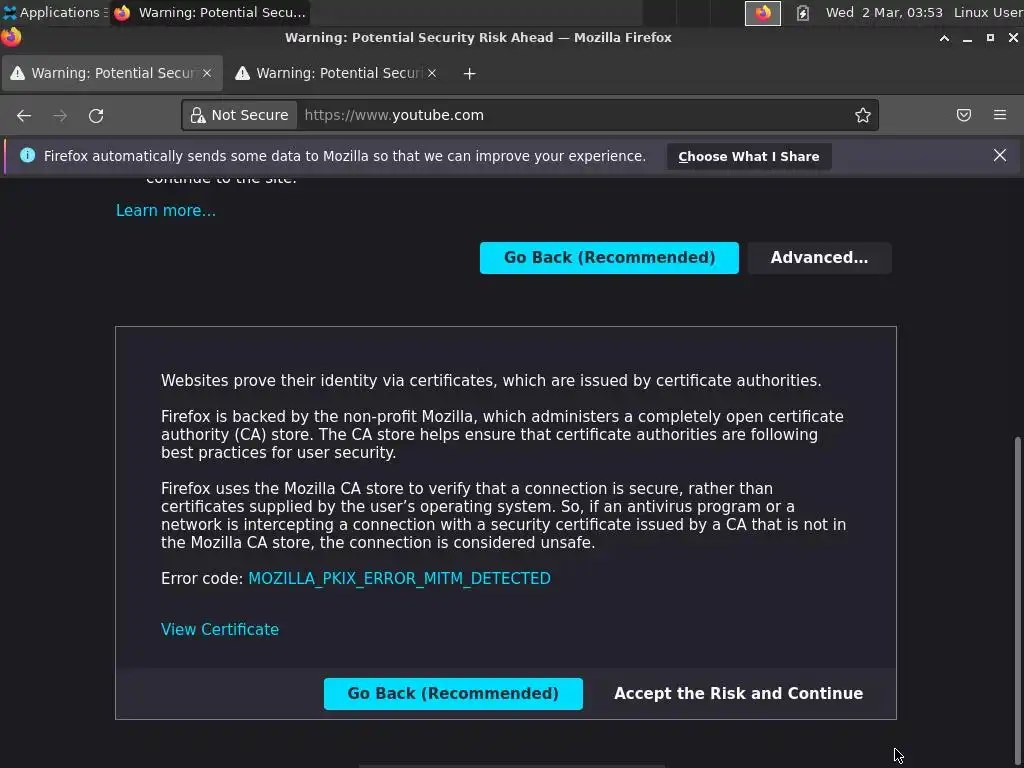This screenshot has height=768, width=1024.
Task: Close the second Warning tab
Action: click(x=432, y=73)
